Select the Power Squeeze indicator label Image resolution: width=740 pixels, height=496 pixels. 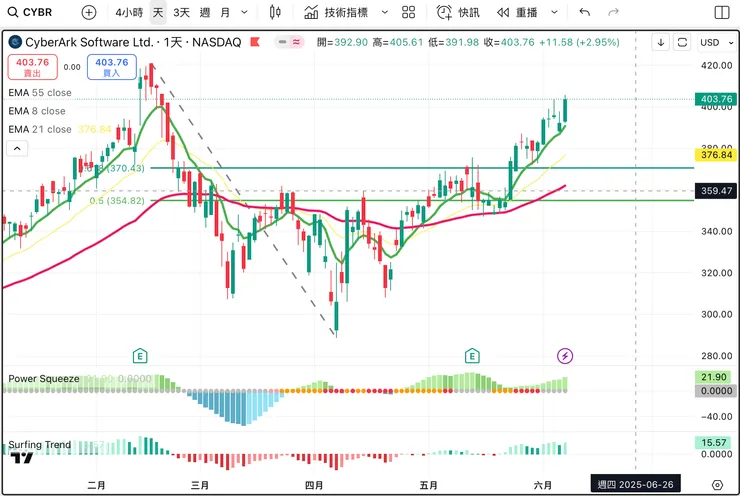pyautogui.click(x=44, y=378)
